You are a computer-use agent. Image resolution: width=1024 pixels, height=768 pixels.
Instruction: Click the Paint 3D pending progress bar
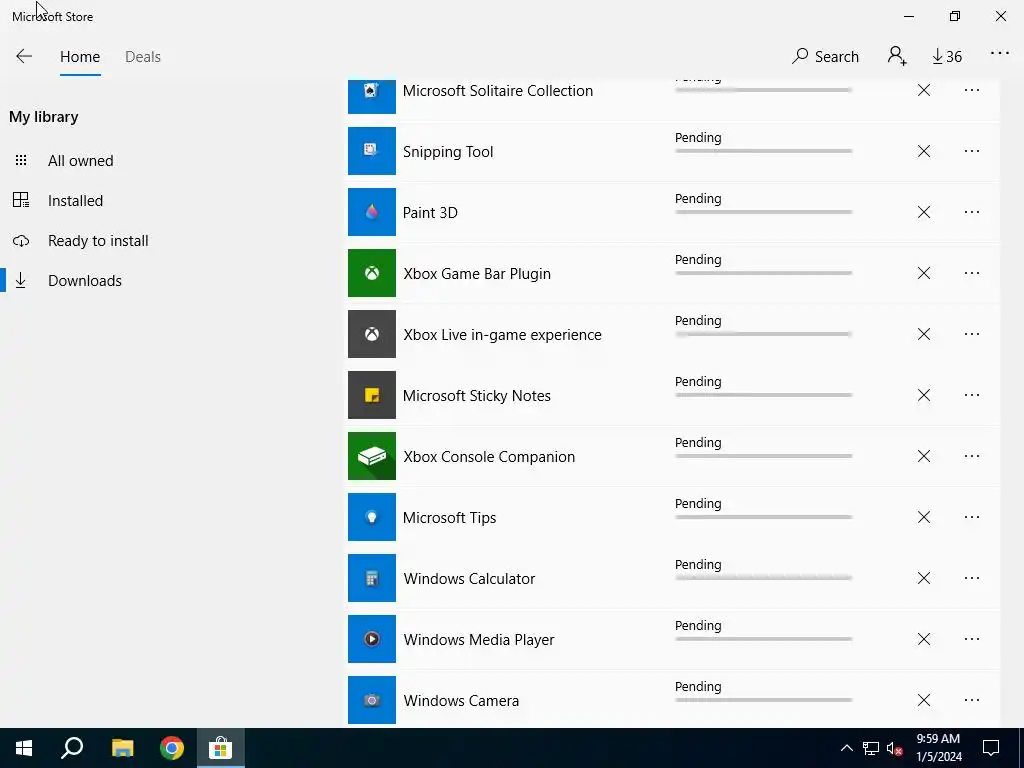click(x=763, y=212)
